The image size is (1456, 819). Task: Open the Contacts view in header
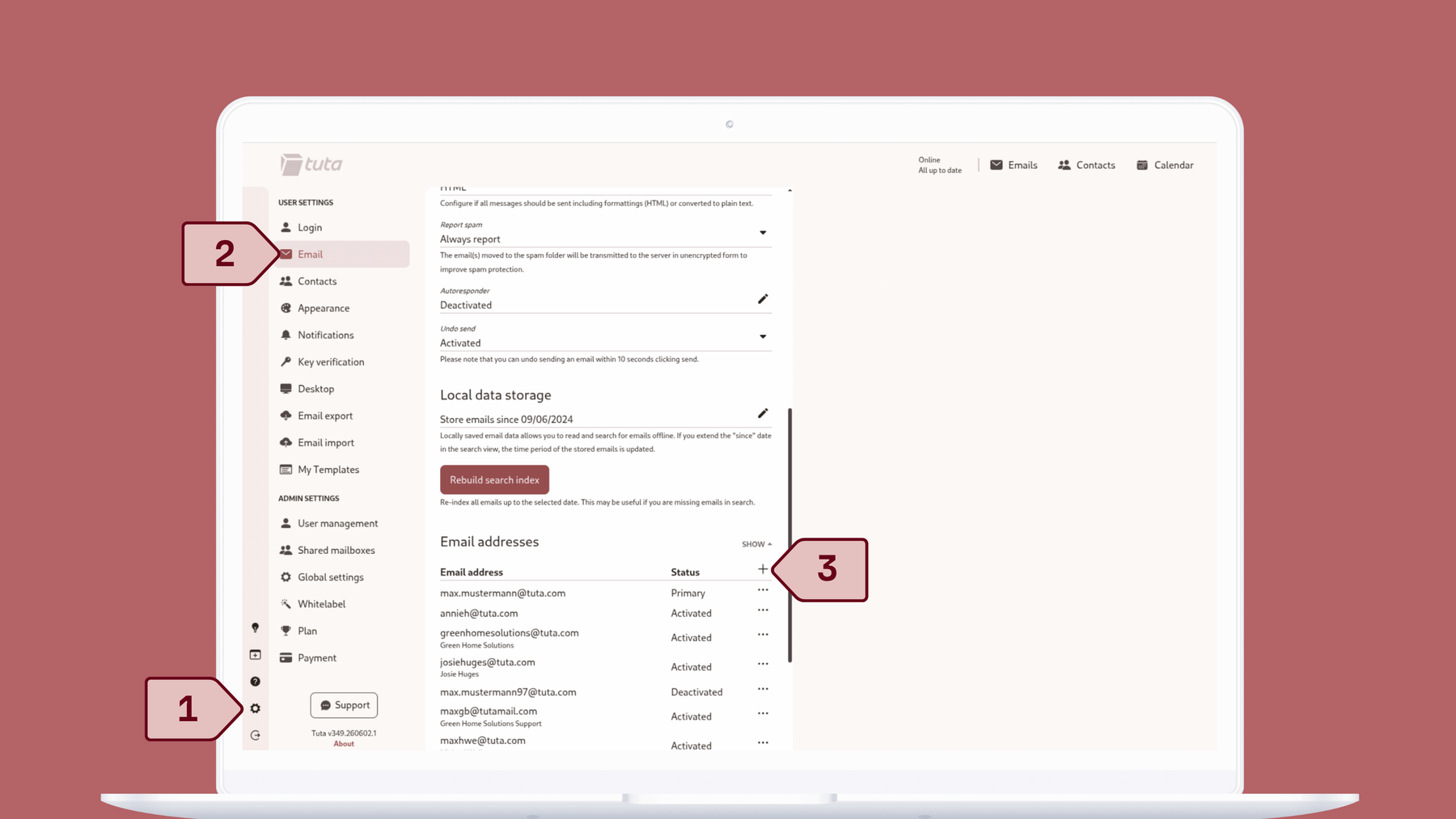pyautogui.click(x=1086, y=165)
